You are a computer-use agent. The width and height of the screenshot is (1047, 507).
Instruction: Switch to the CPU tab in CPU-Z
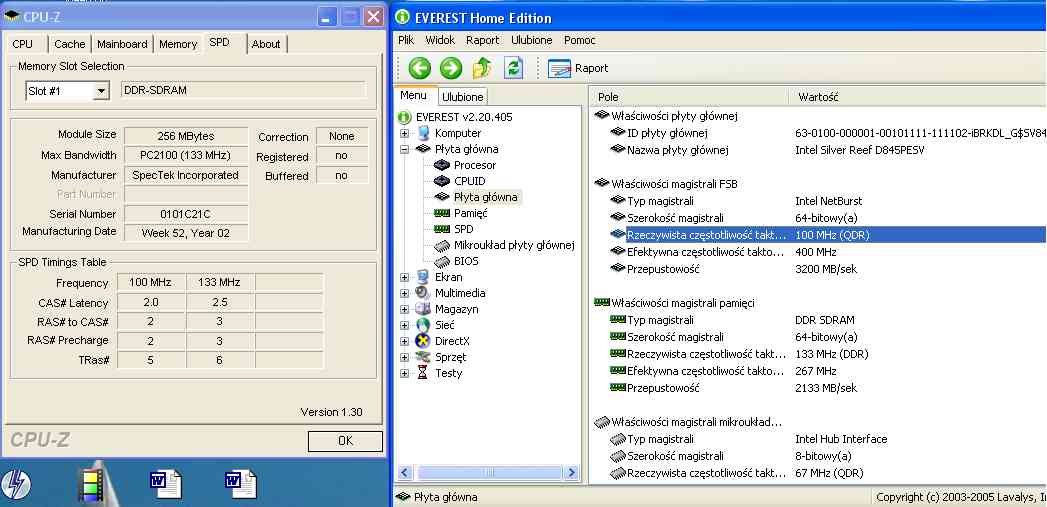[23, 44]
